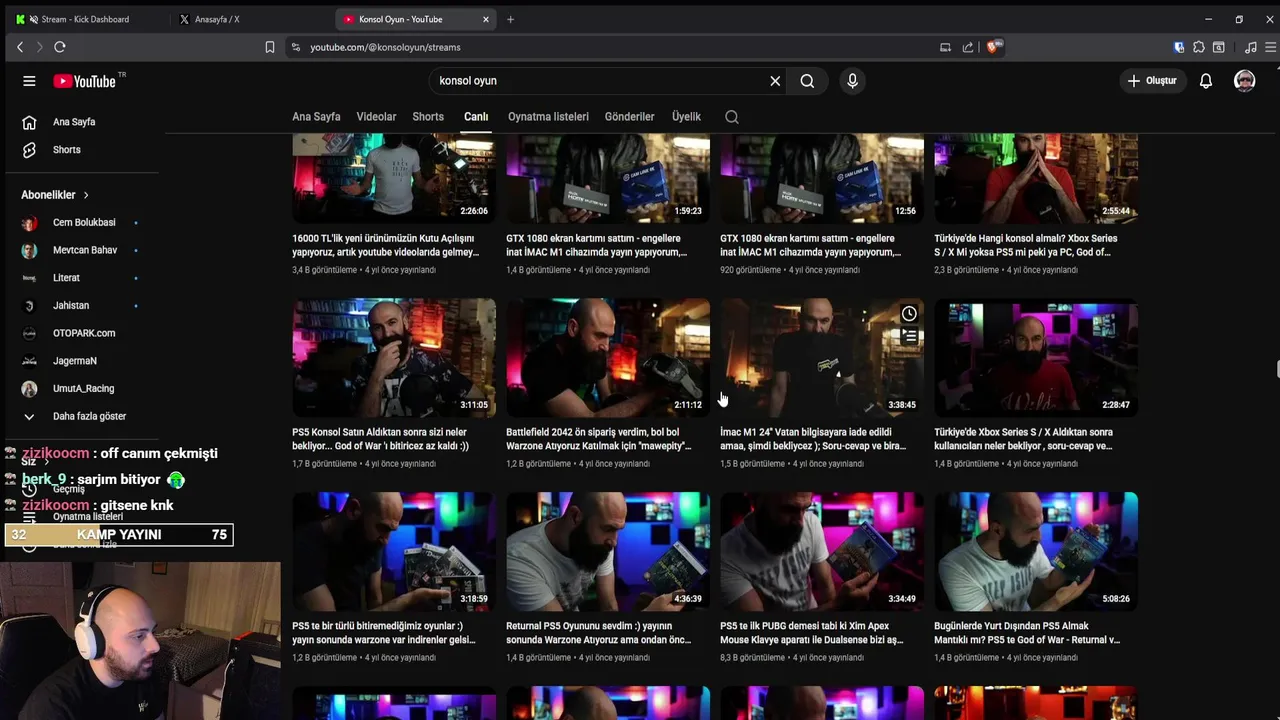Click the Oluştur button

(x=1153, y=81)
